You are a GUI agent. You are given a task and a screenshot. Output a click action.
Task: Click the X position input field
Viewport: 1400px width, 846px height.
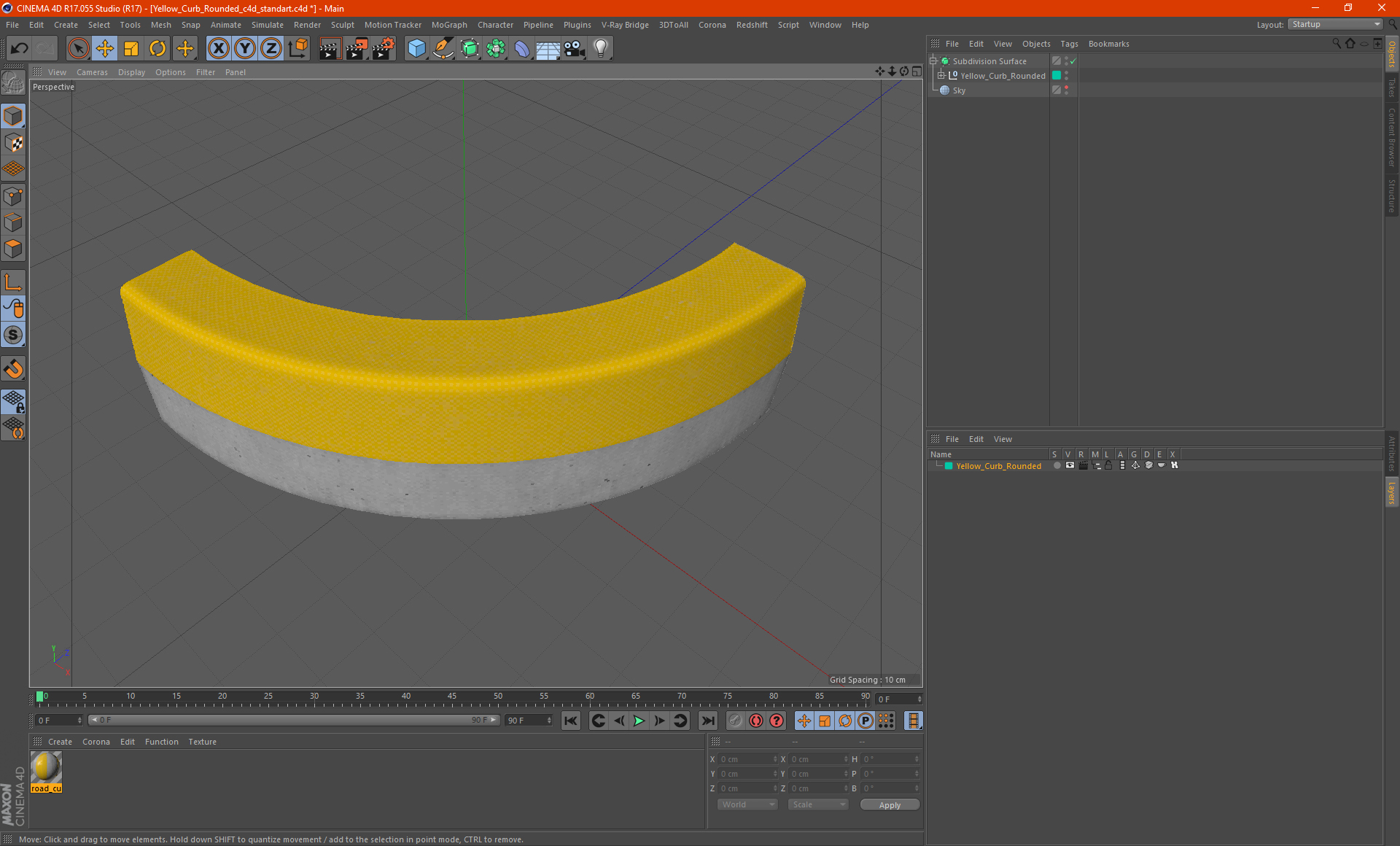pos(748,759)
